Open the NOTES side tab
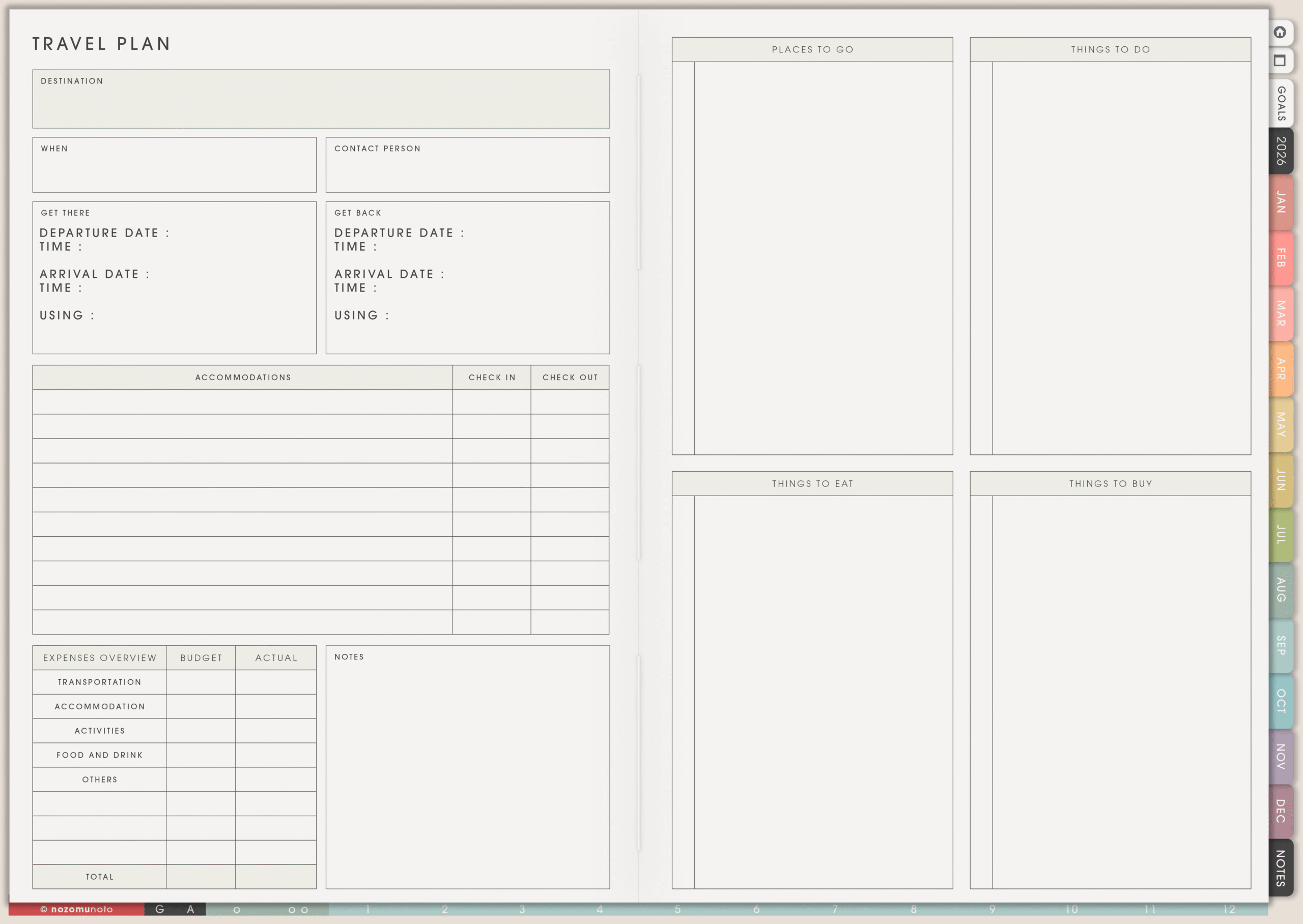 pyautogui.click(x=1282, y=868)
